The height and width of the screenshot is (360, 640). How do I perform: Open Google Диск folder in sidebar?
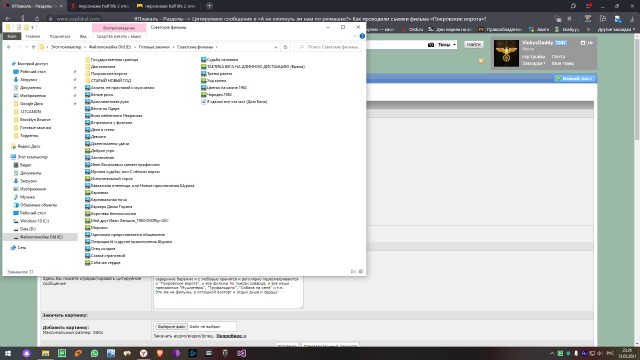click(x=31, y=104)
